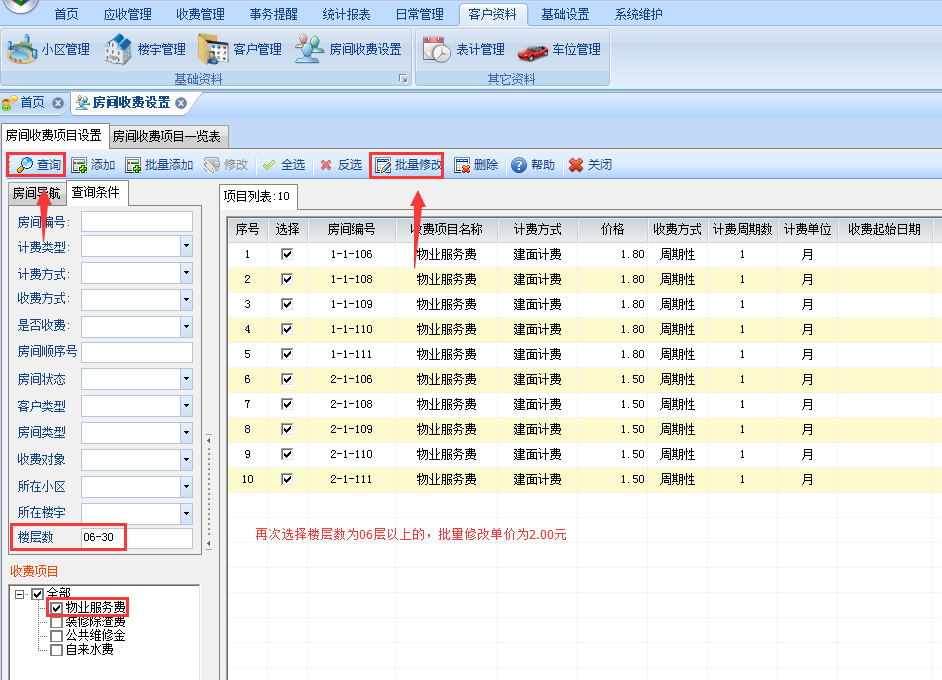The image size is (942, 680).
Task: Click the 反选 invert selection icon
Action: [326, 165]
